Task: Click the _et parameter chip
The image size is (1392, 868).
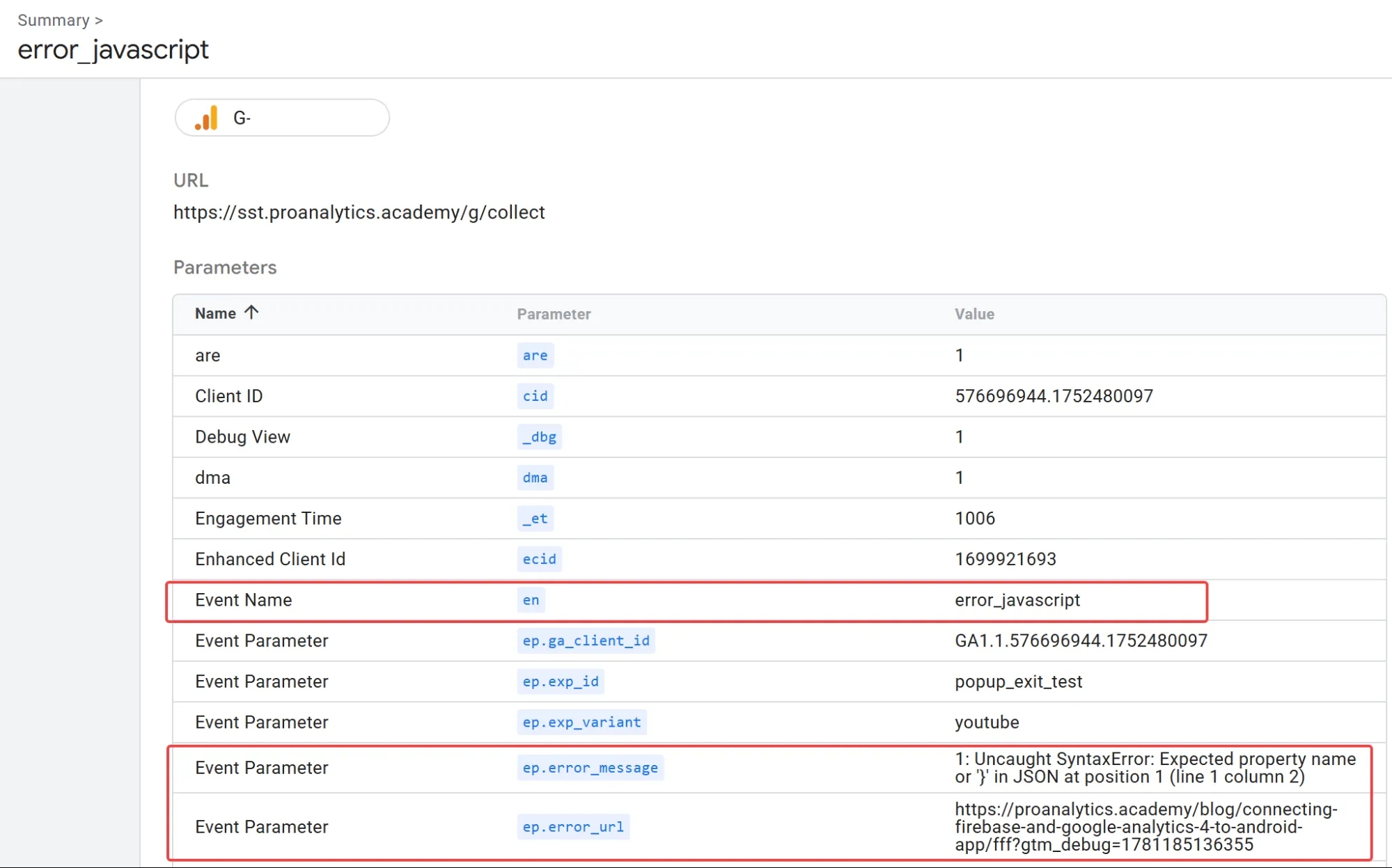Action: point(535,519)
